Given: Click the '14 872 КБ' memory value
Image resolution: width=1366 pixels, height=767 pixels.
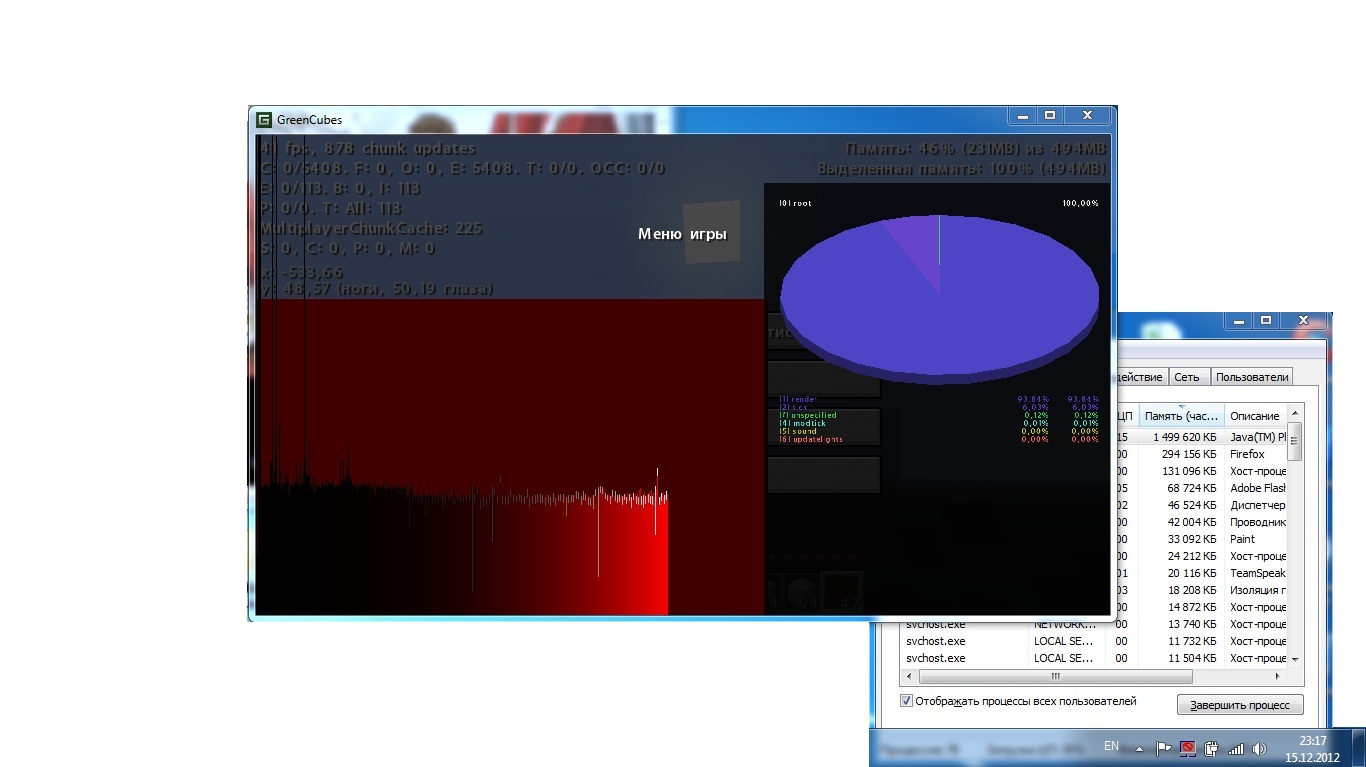Looking at the screenshot, I should click(1192, 607).
